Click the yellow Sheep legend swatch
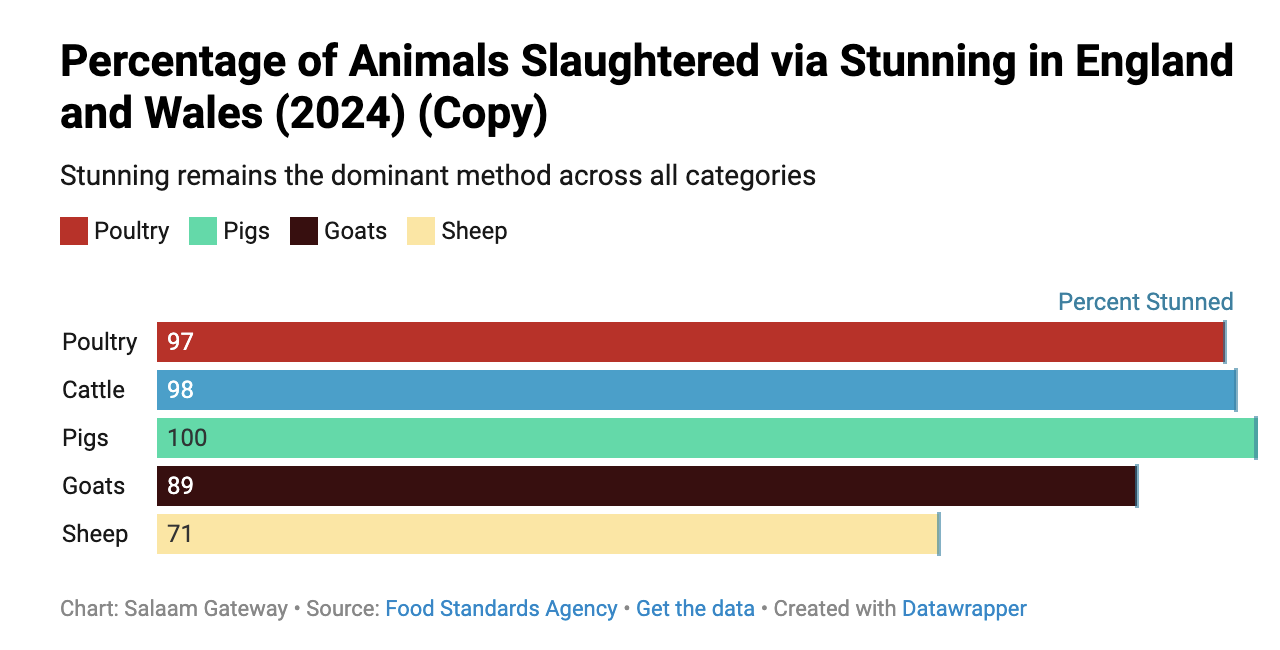Screen dimensions: 1280x650 [x=421, y=231]
